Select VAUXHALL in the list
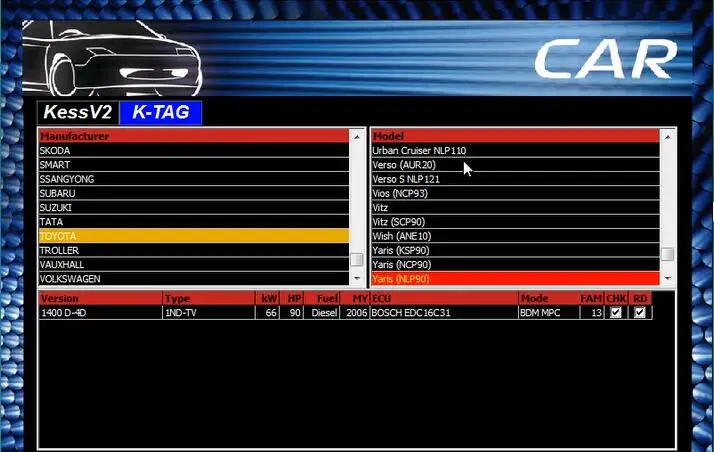The height and width of the screenshot is (452, 714). [194, 264]
